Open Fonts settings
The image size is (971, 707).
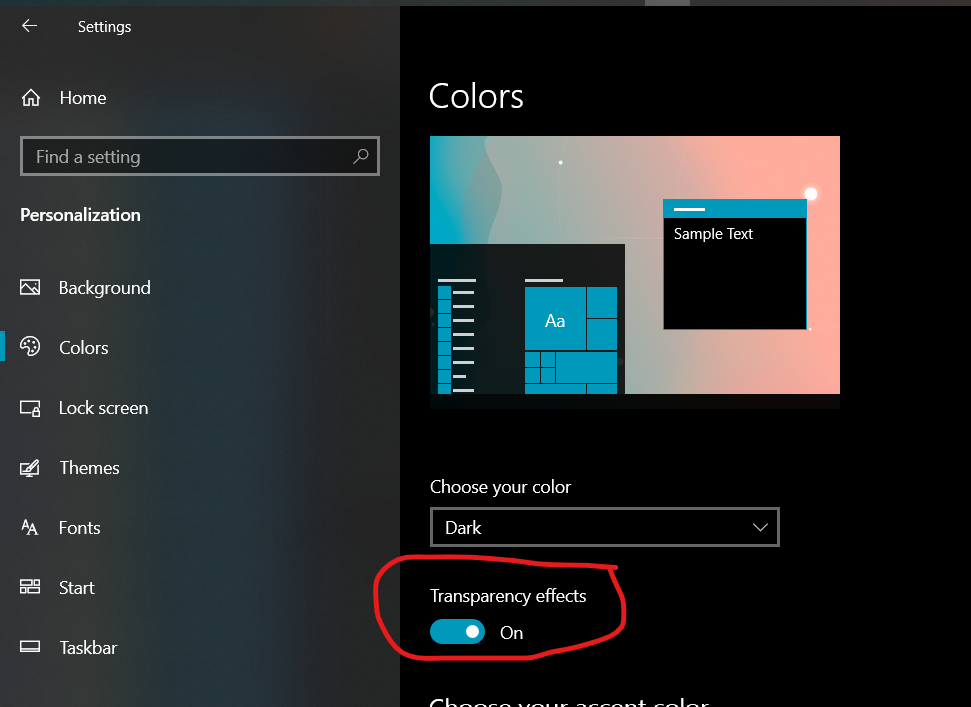pos(79,528)
